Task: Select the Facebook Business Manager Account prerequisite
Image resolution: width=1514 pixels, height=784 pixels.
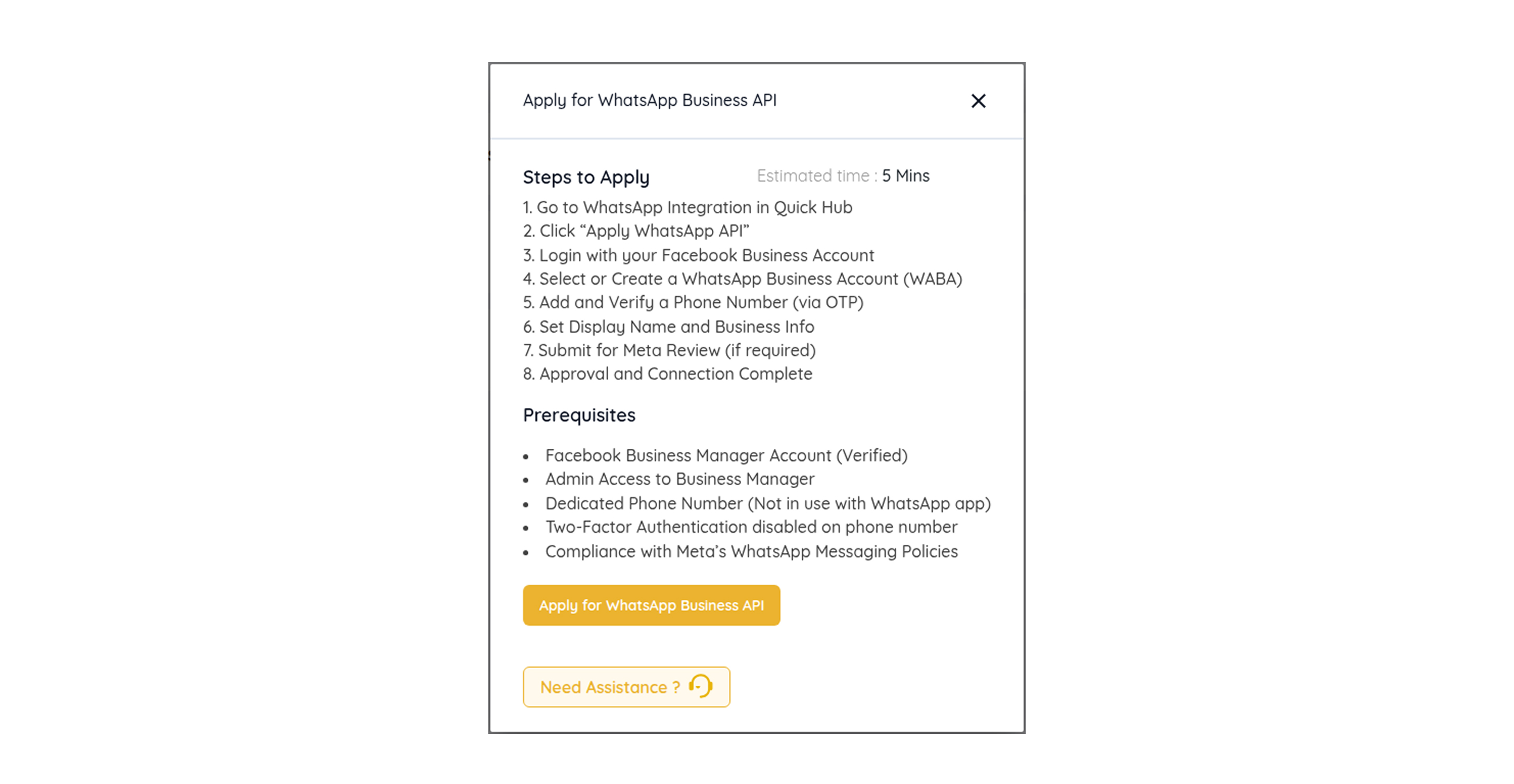Action: pos(726,456)
